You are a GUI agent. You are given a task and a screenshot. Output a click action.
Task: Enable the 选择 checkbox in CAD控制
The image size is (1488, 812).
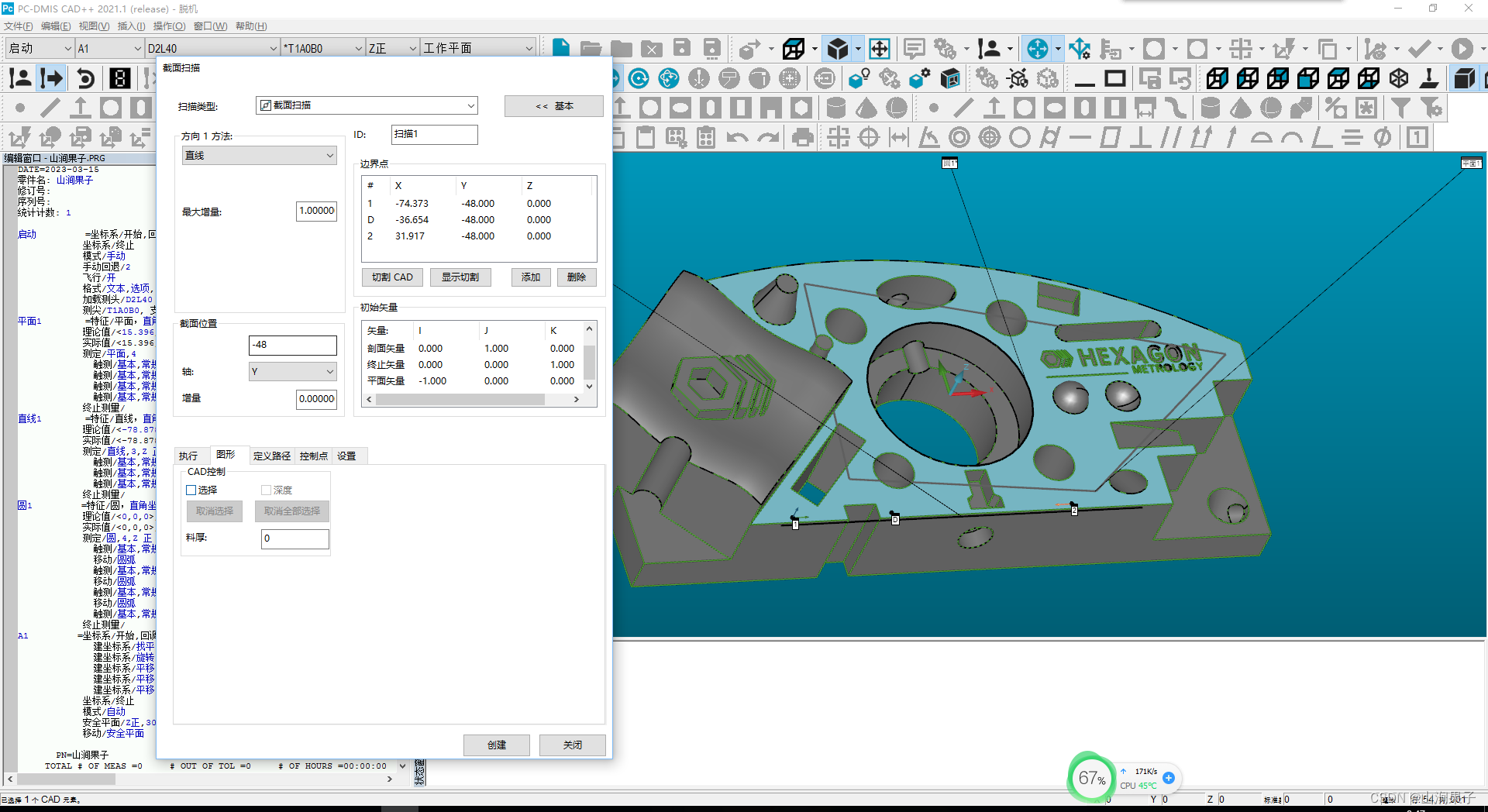[191, 490]
